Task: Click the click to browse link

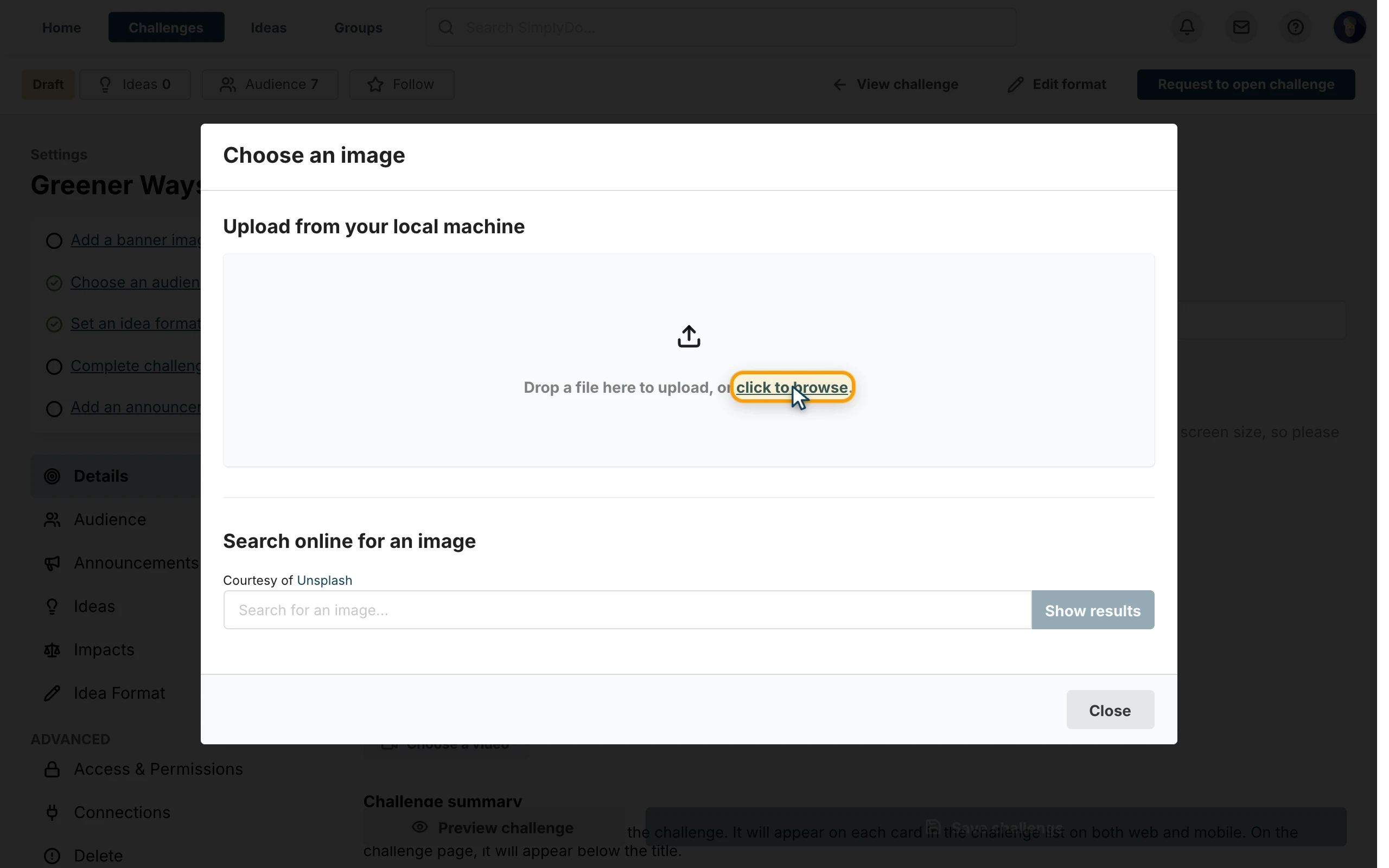Action: (792, 387)
